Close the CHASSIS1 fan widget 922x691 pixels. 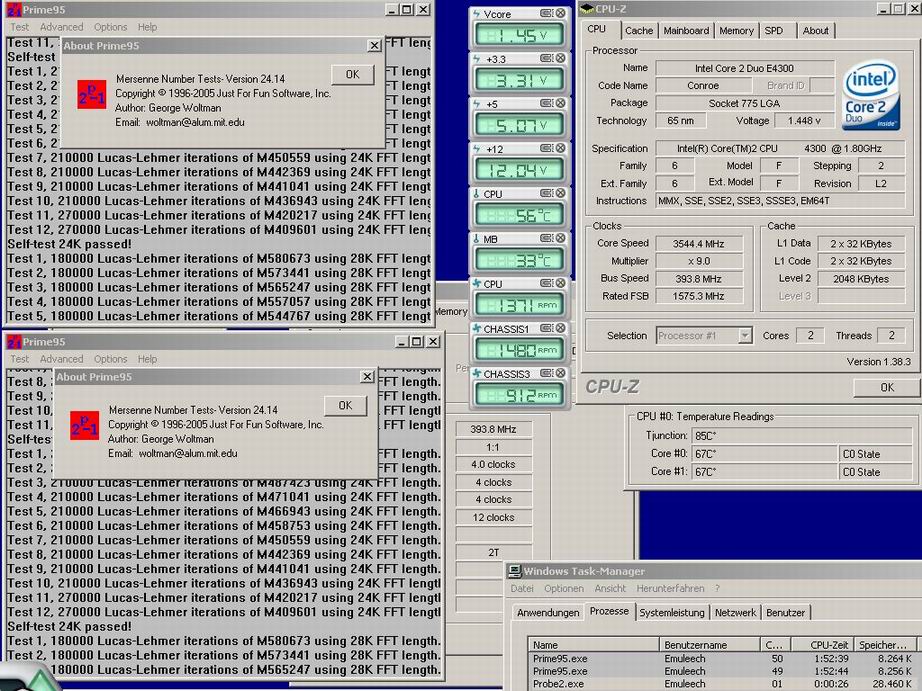coord(561,328)
